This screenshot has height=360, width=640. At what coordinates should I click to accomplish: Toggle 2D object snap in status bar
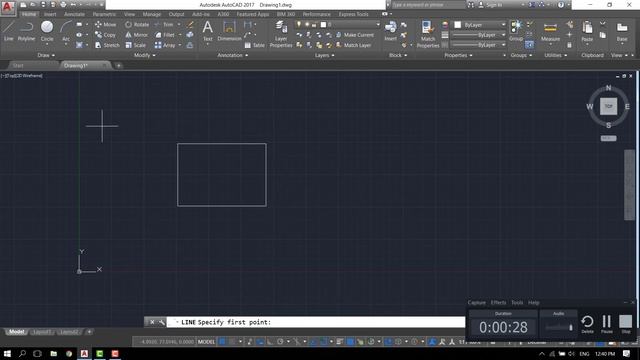click(324, 342)
